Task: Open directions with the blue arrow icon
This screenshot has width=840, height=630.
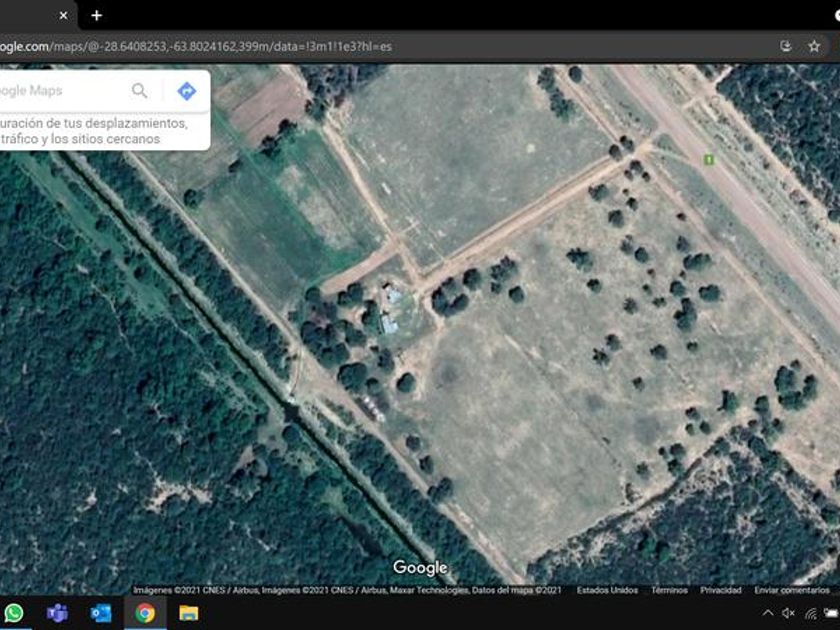Action: [186, 91]
